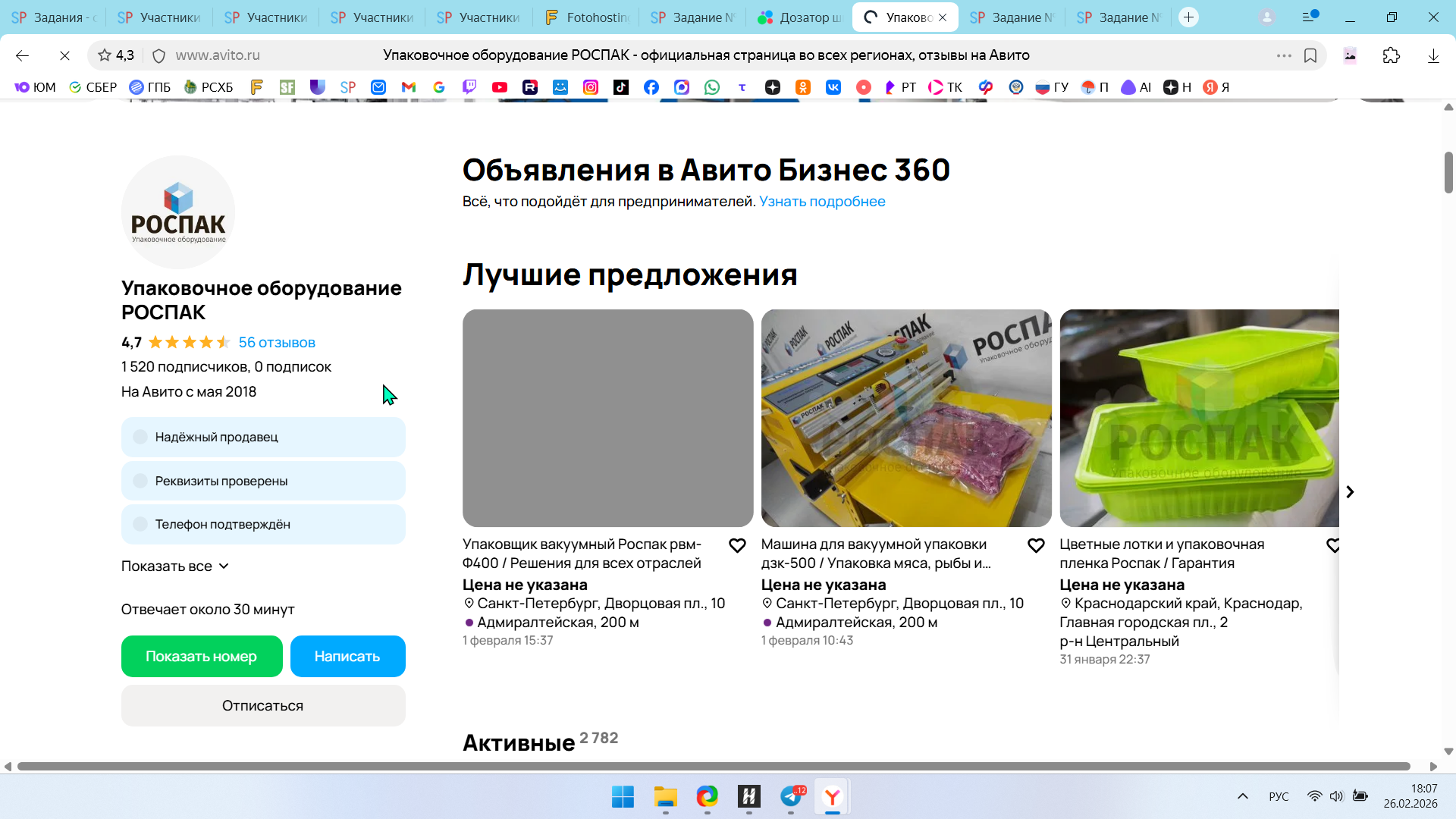
Task: Click the horizontal page scrollbar
Action: coord(713,767)
